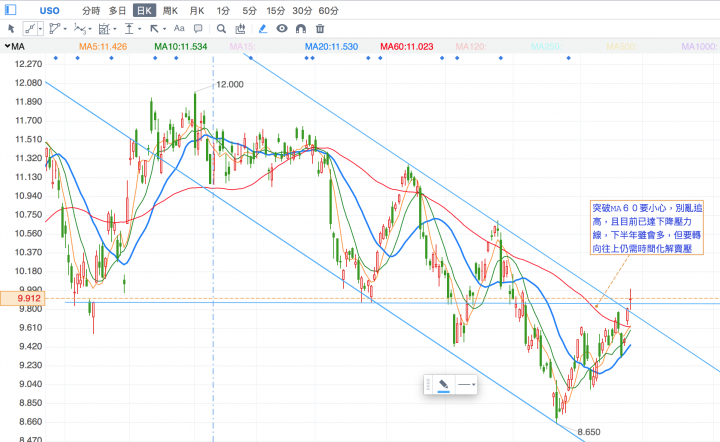Delete drawings with the trash icon
The width and height of the screenshot is (720, 442).
point(320,29)
